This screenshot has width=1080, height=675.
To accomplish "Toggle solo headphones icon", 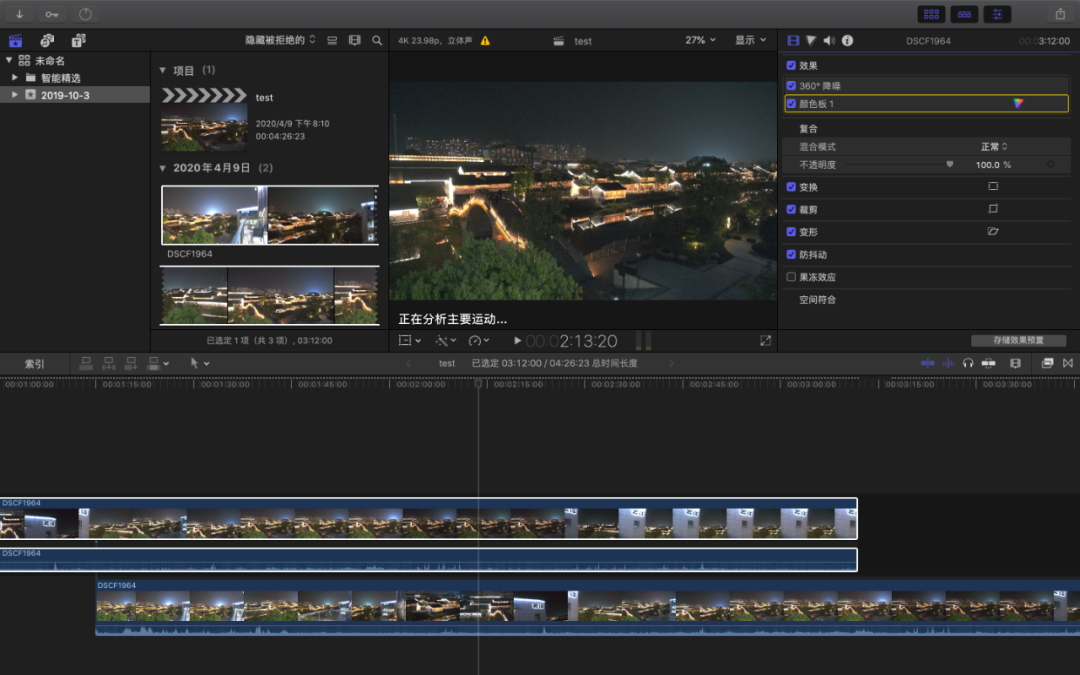I will (968, 363).
